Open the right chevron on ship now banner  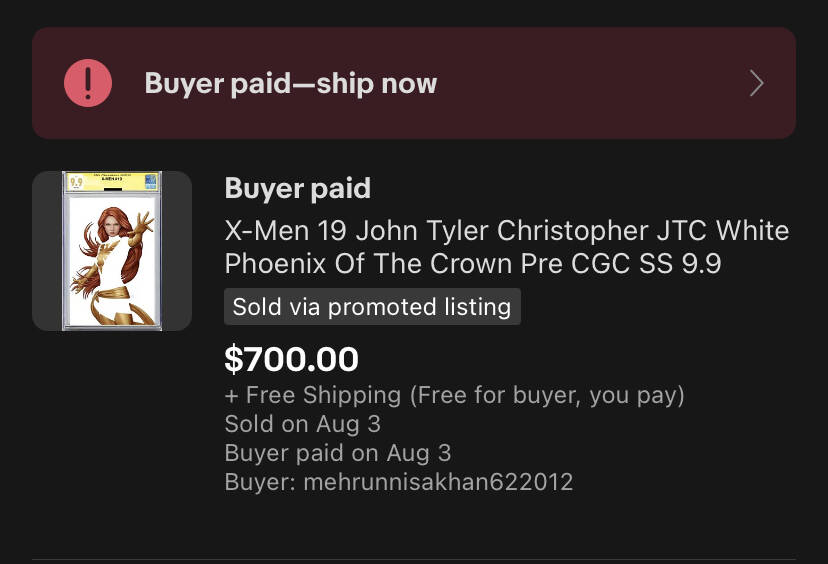coord(756,83)
